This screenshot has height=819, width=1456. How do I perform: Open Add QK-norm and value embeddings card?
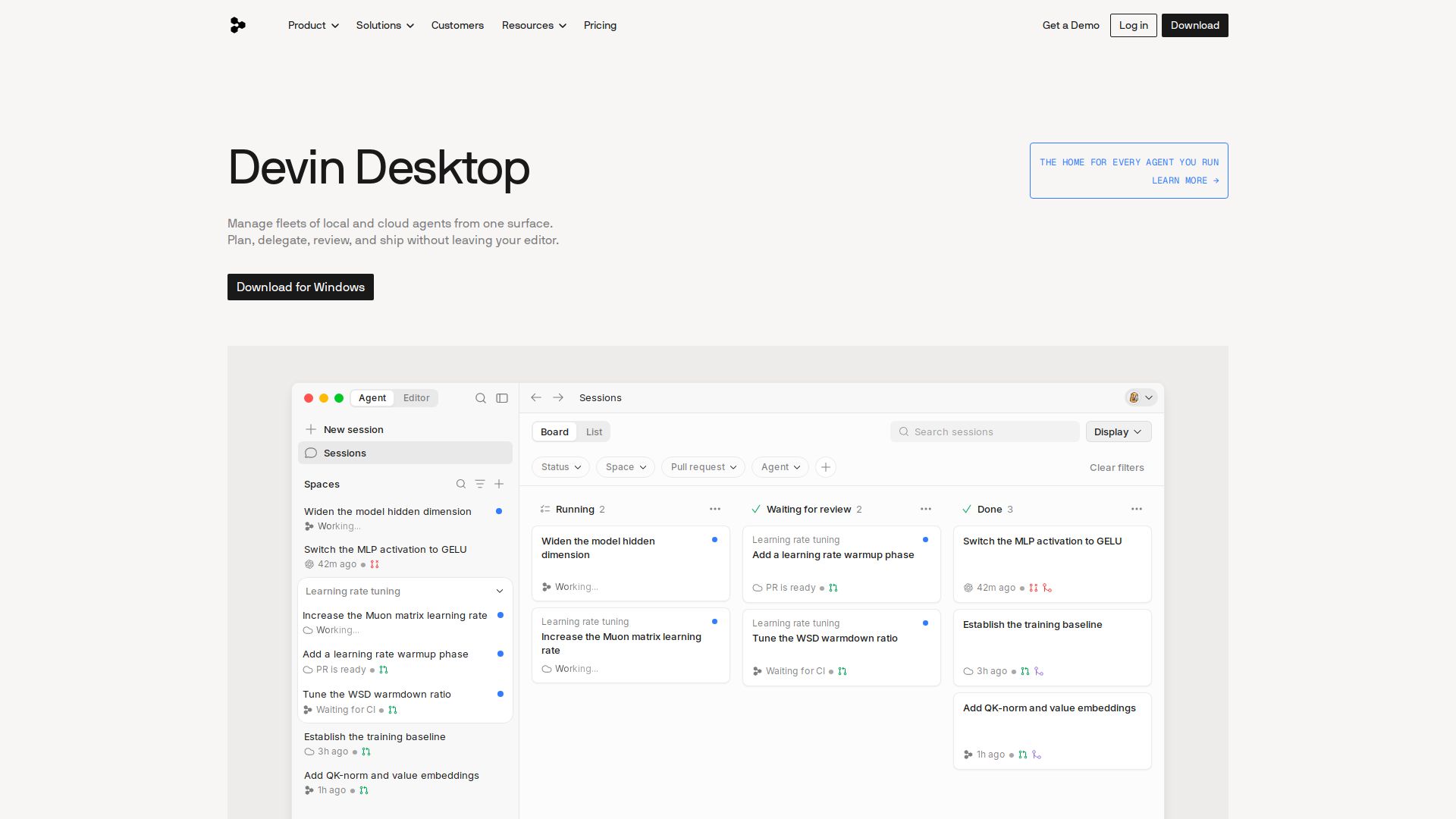pos(1053,731)
